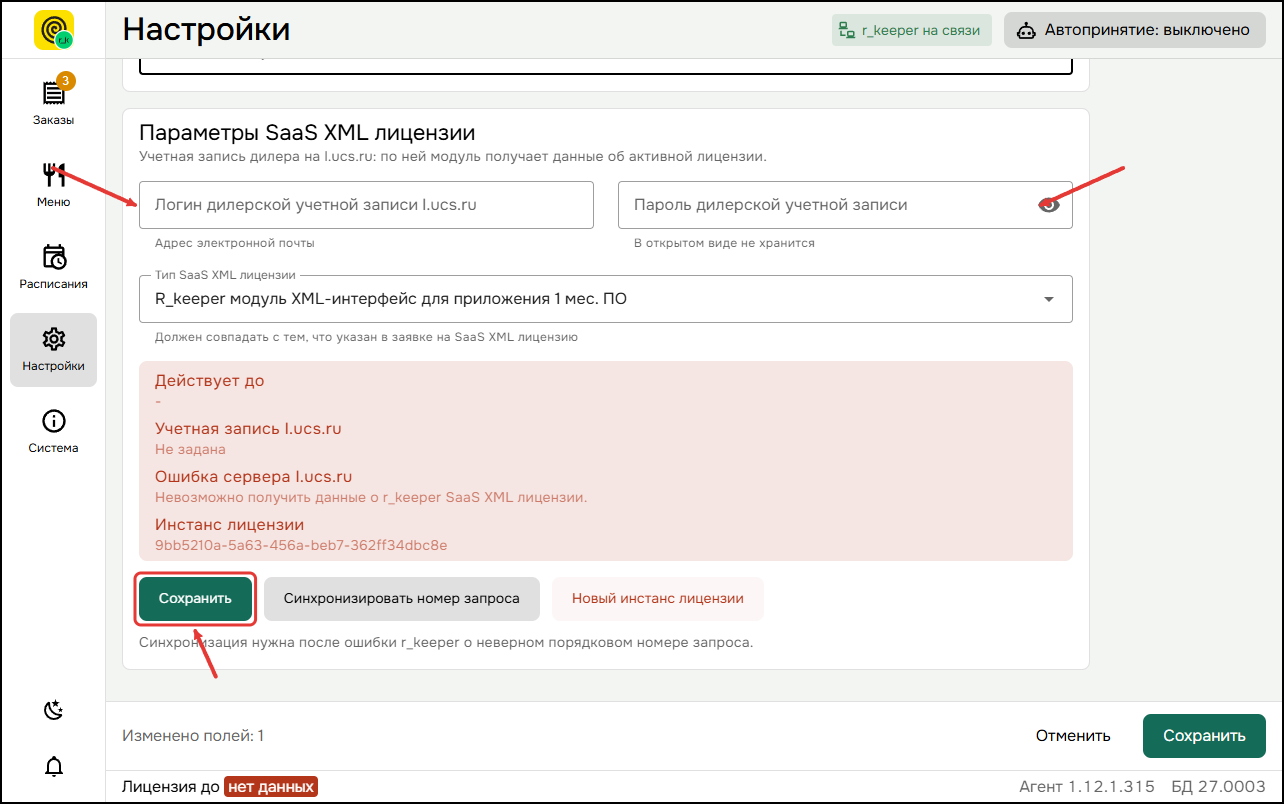Click the Ошибка сервера l.ucs.ru heading
This screenshot has width=1284, height=804.
(254, 477)
